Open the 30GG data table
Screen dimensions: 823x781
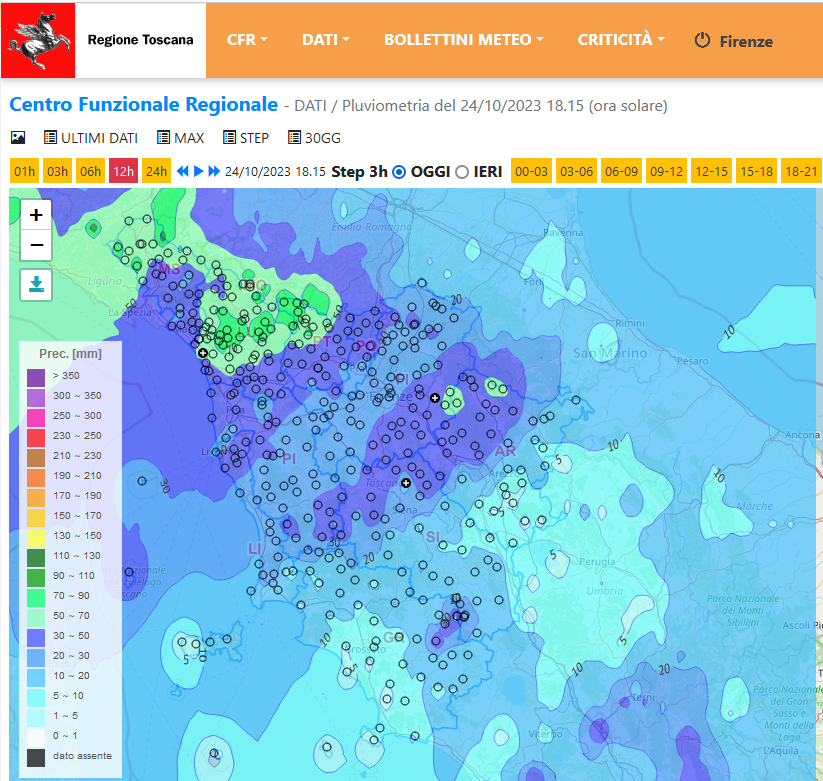pyautogui.click(x=314, y=138)
